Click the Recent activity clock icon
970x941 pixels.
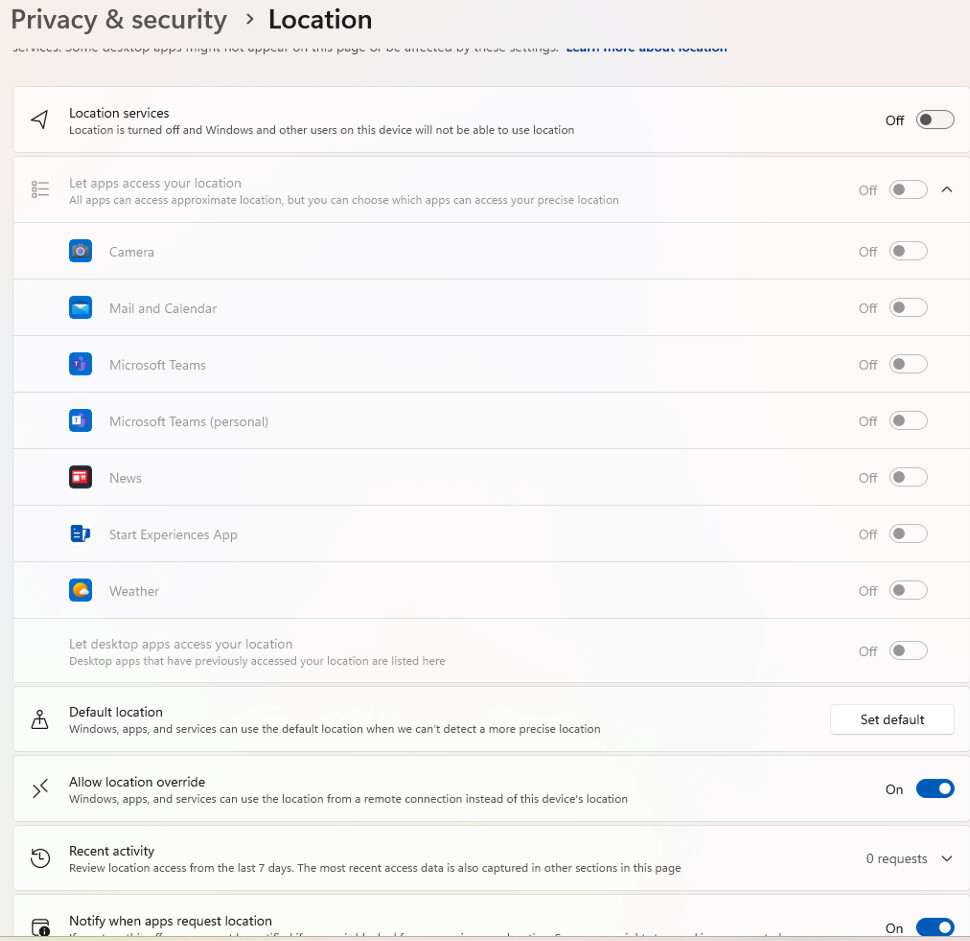40,858
